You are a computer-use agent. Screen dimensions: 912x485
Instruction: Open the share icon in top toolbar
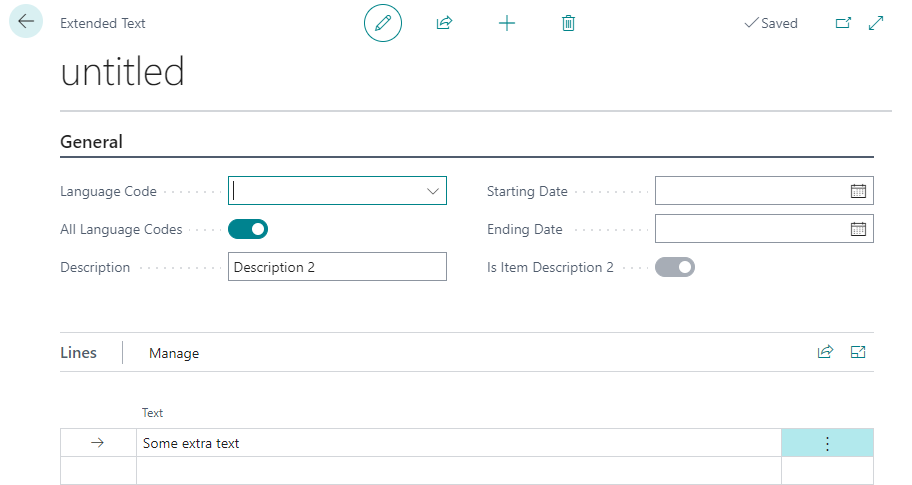pyautogui.click(x=444, y=23)
